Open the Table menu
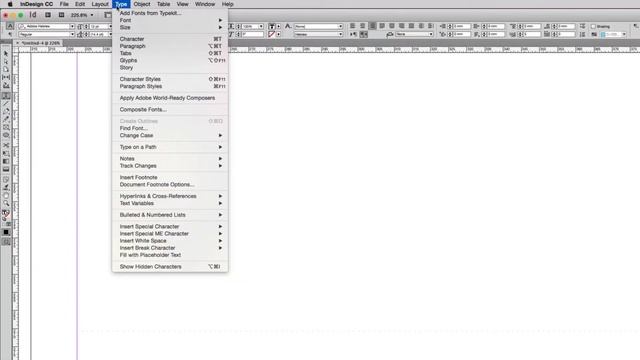 pyautogui.click(x=163, y=4)
